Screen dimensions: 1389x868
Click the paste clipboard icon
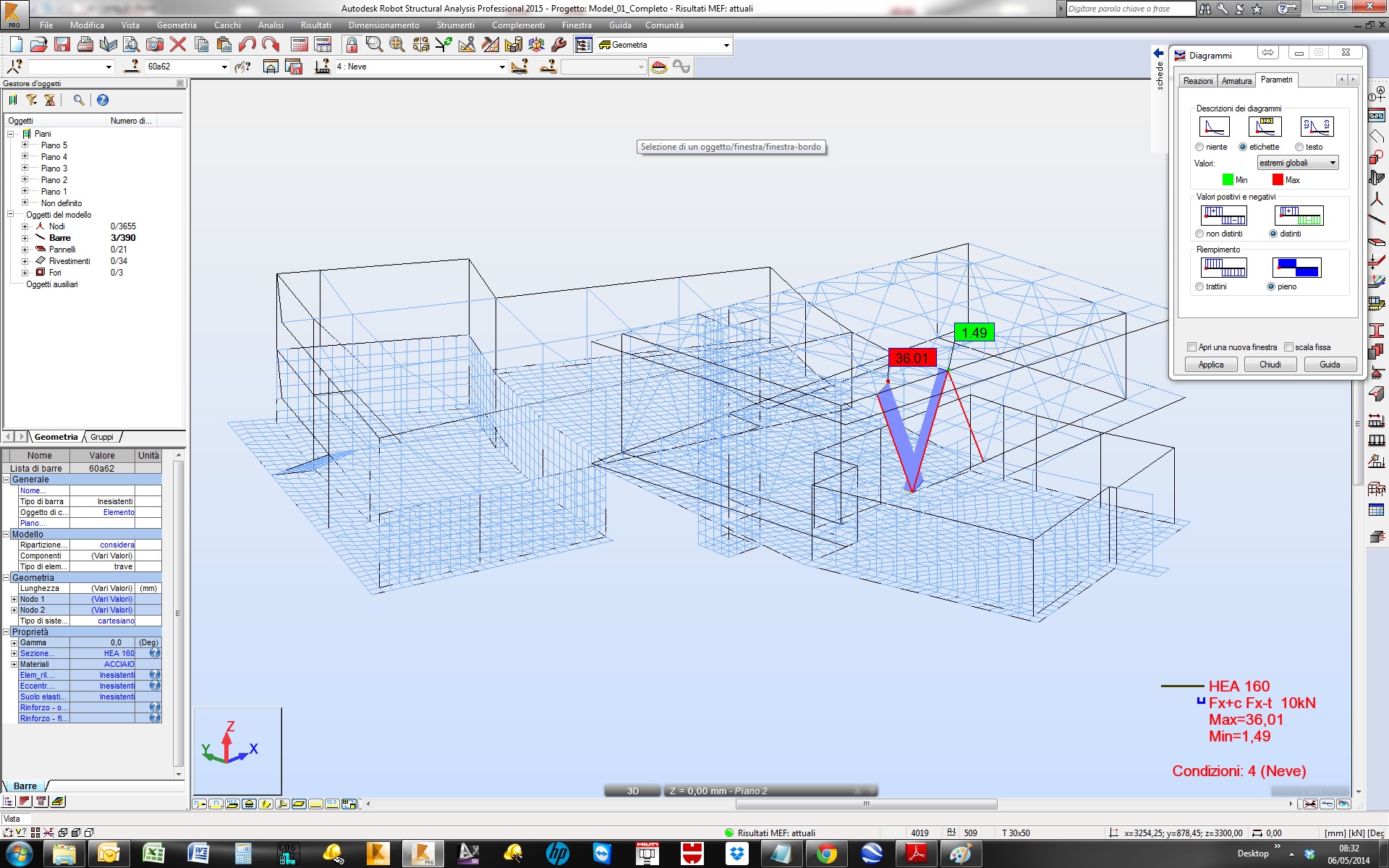224,45
